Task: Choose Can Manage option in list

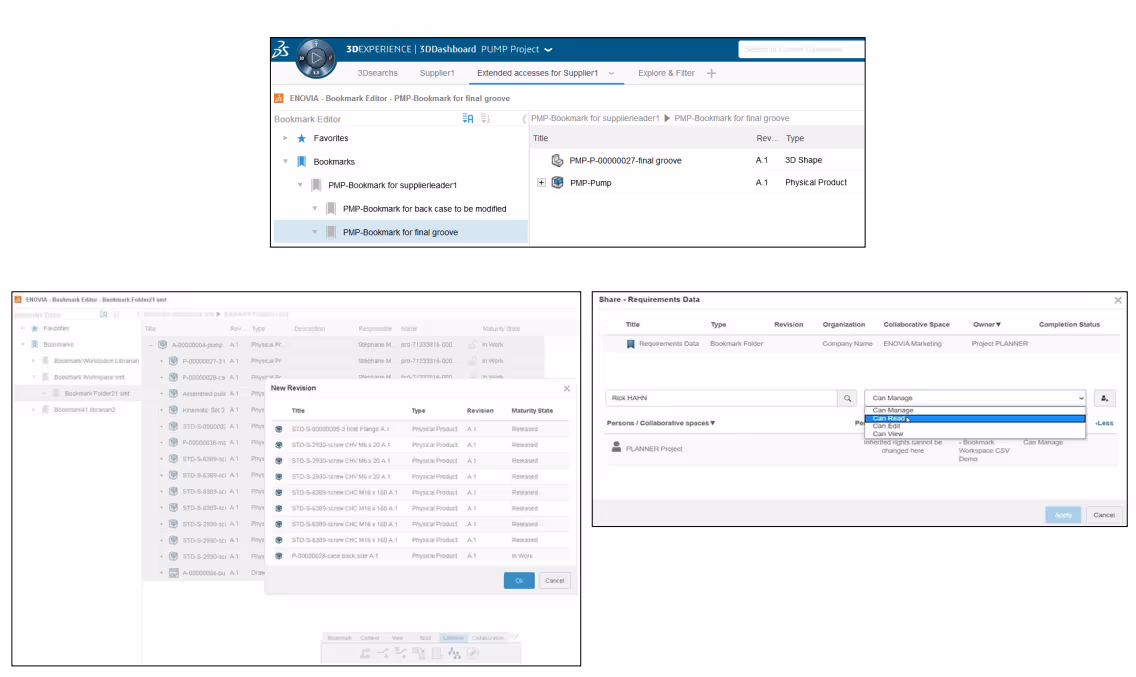Action: [x=975, y=410]
